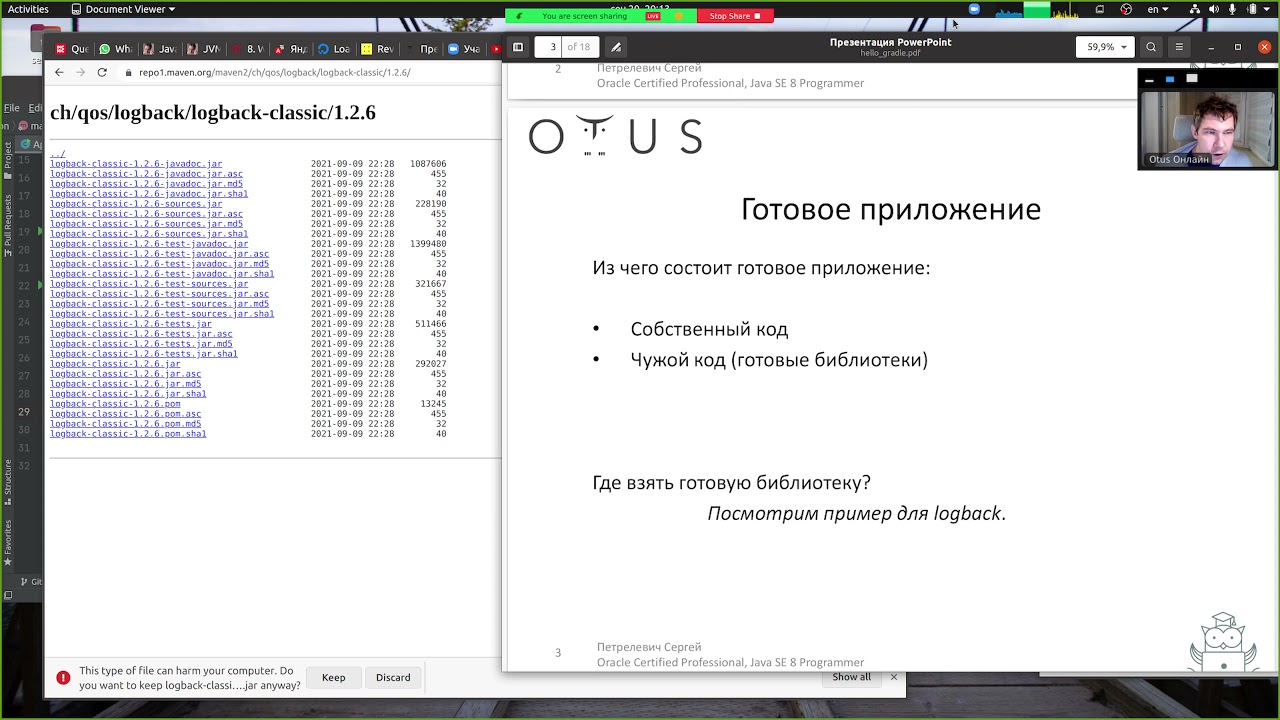Open the 'en' keyboard layout dropdown

(1158, 9)
